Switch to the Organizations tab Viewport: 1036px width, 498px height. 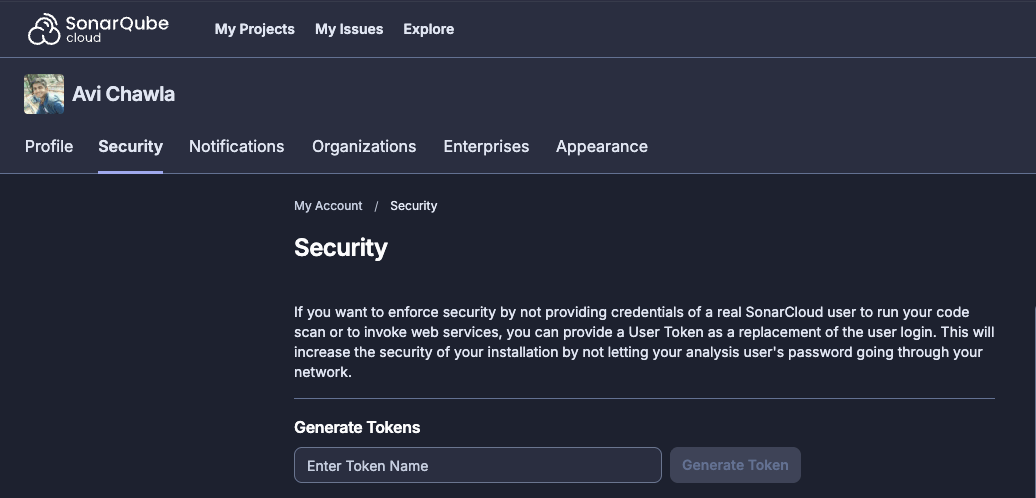click(x=364, y=146)
